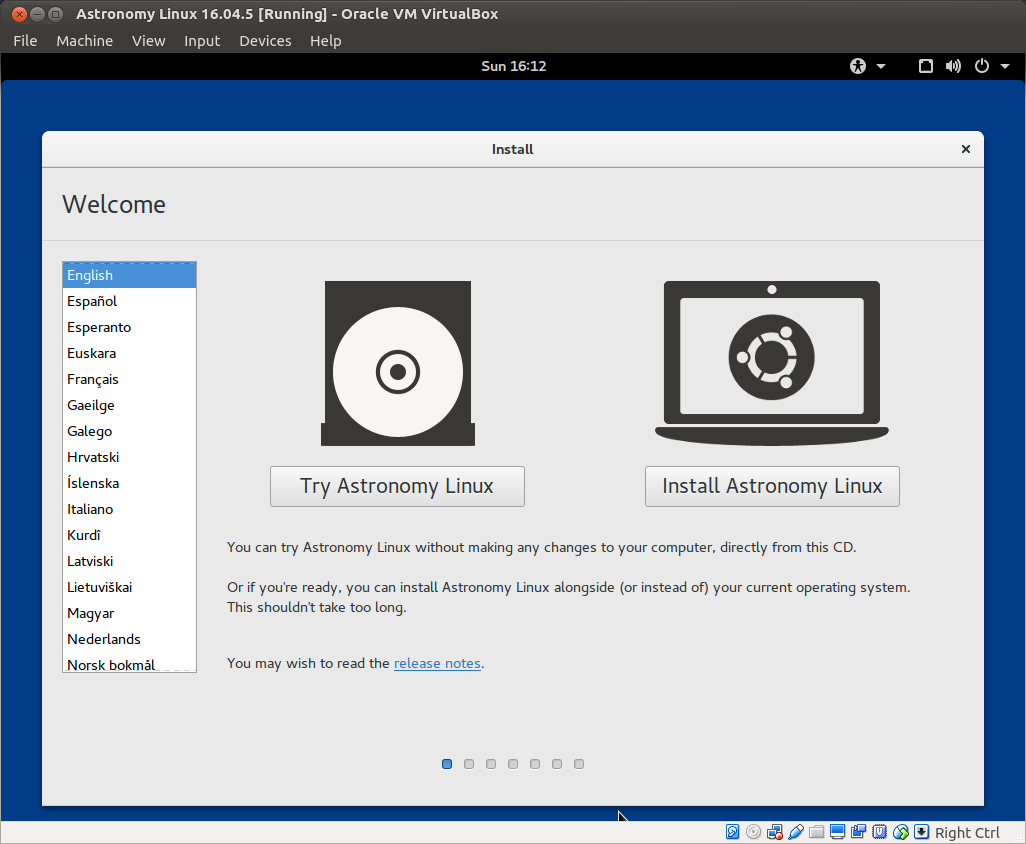Click the Try Astronomy Linux button
The height and width of the screenshot is (844, 1026).
coord(397,486)
